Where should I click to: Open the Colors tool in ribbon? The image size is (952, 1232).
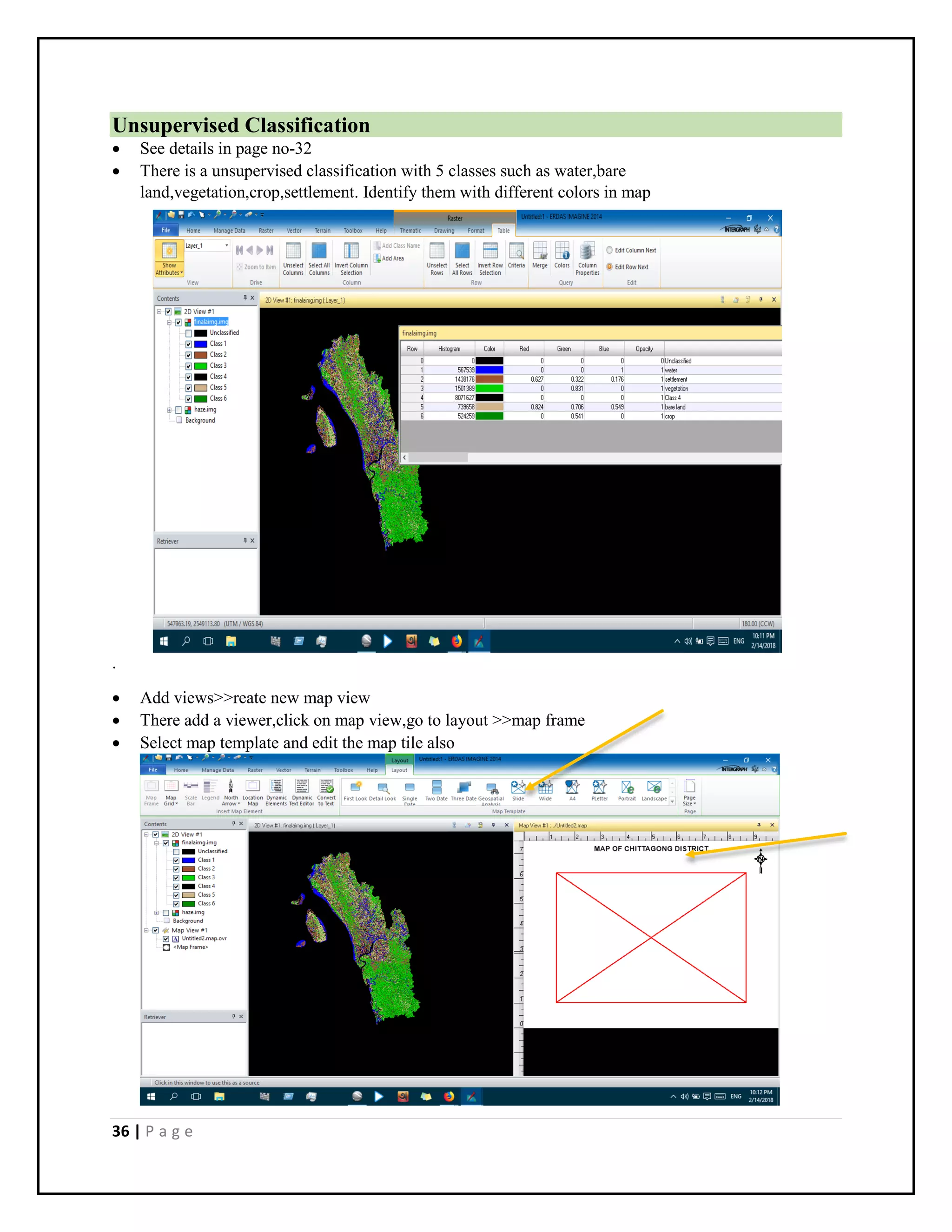coord(562,252)
